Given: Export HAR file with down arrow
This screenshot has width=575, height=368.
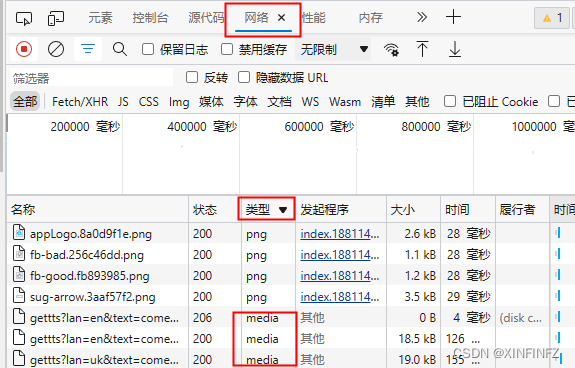Looking at the screenshot, I should click(455, 49).
